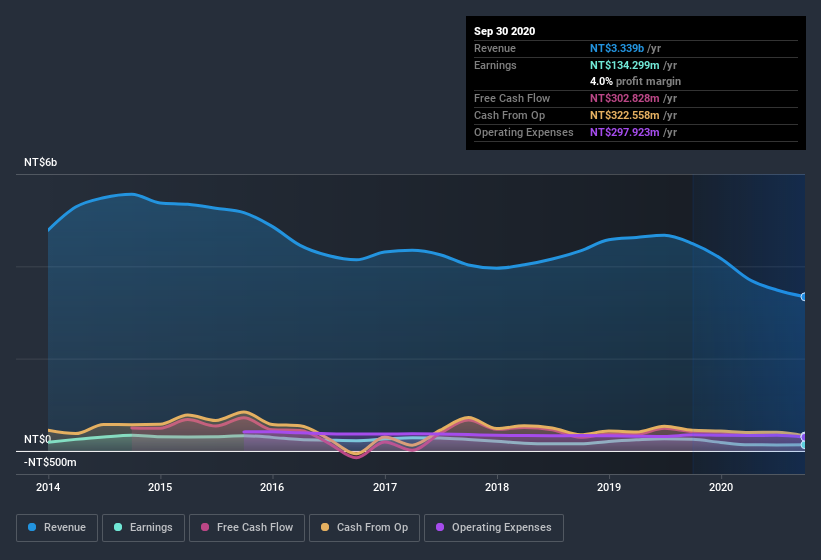The height and width of the screenshot is (560, 821).
Task: Click the NT$0 y-axis label
Action: [37, 439]
